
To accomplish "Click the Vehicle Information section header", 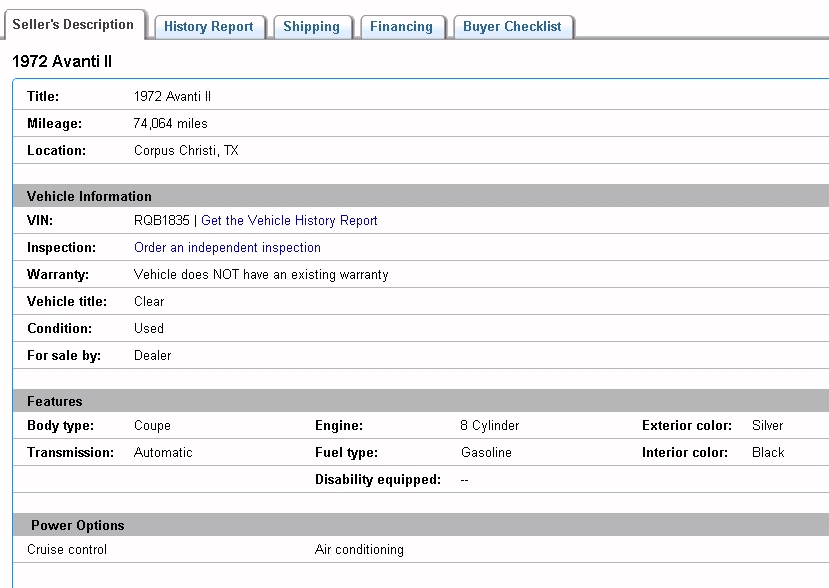I will (89, 196).
